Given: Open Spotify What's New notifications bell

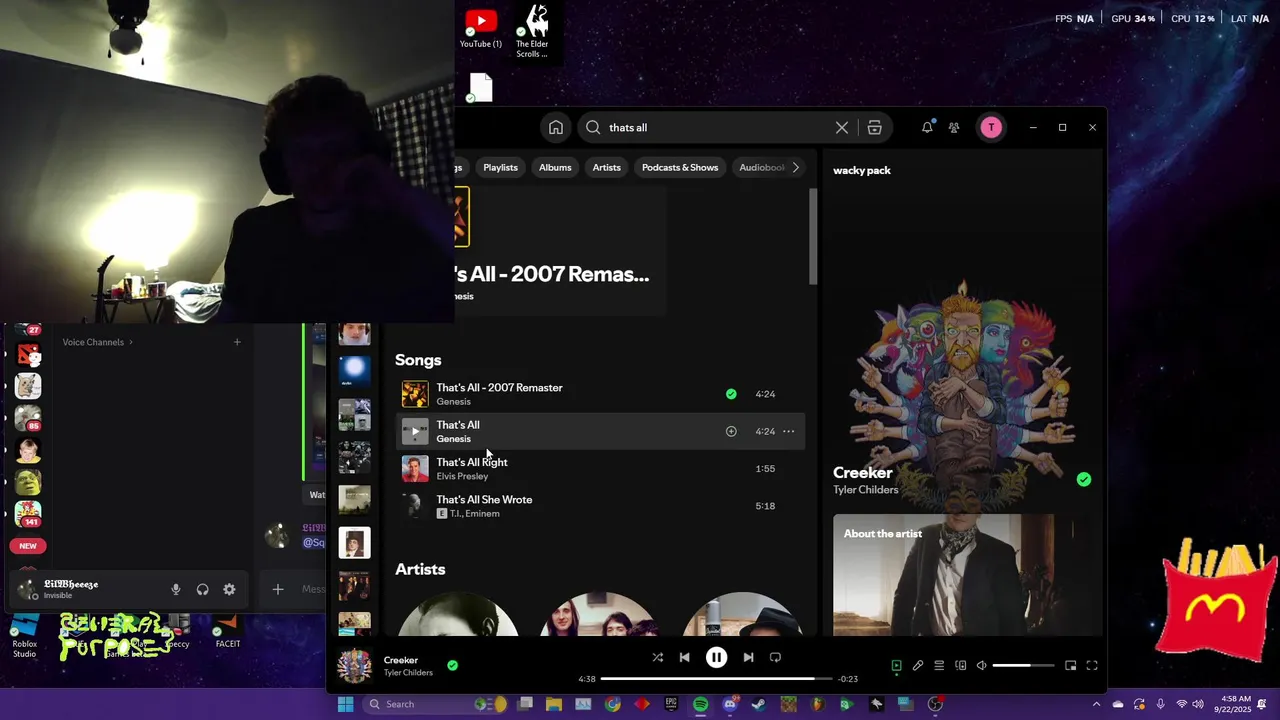Looking at the screenshot, I should point(927,127).
